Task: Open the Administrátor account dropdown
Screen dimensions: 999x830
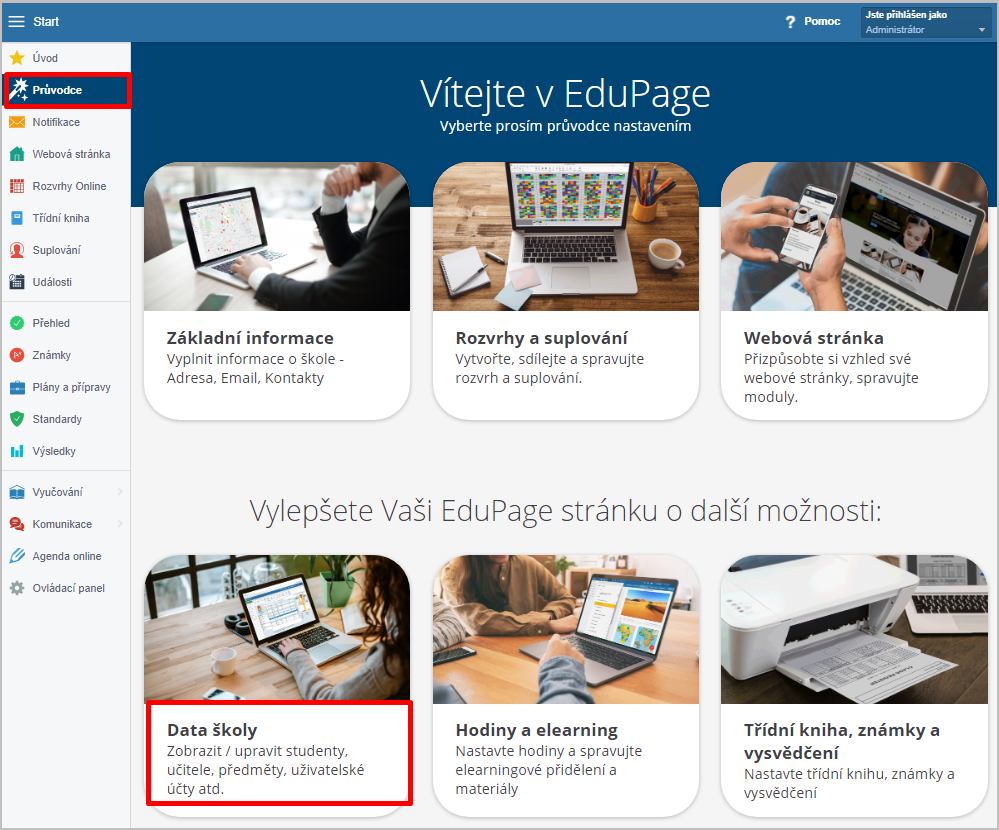Action: click(926, 22)
